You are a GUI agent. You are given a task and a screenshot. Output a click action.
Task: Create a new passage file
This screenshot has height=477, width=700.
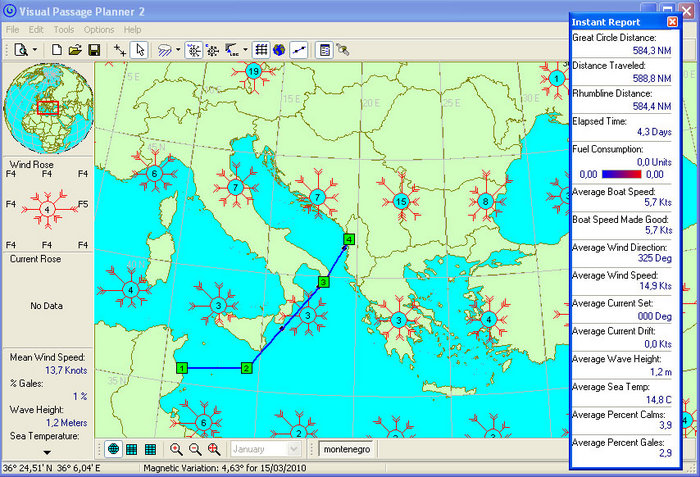[57, 49]
